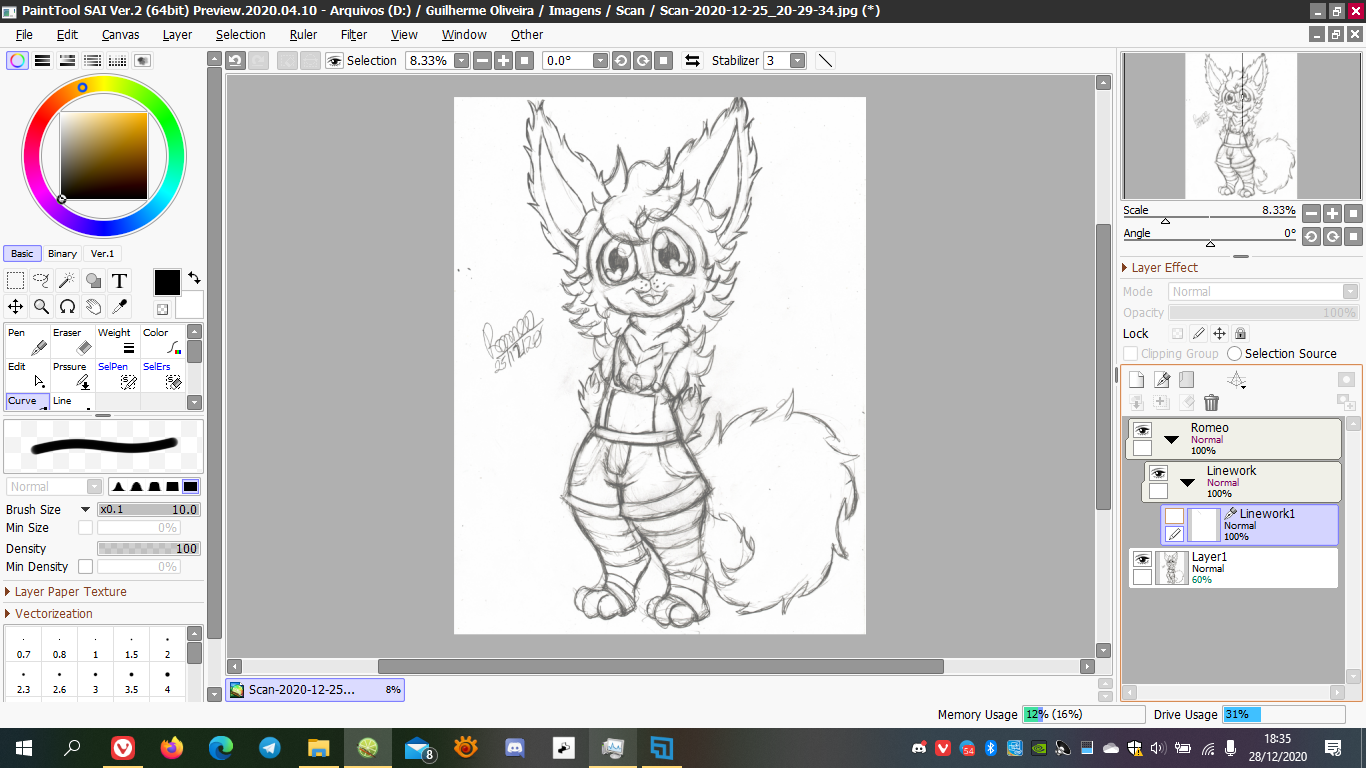Collapse the Linework folder

[1187, 483]
